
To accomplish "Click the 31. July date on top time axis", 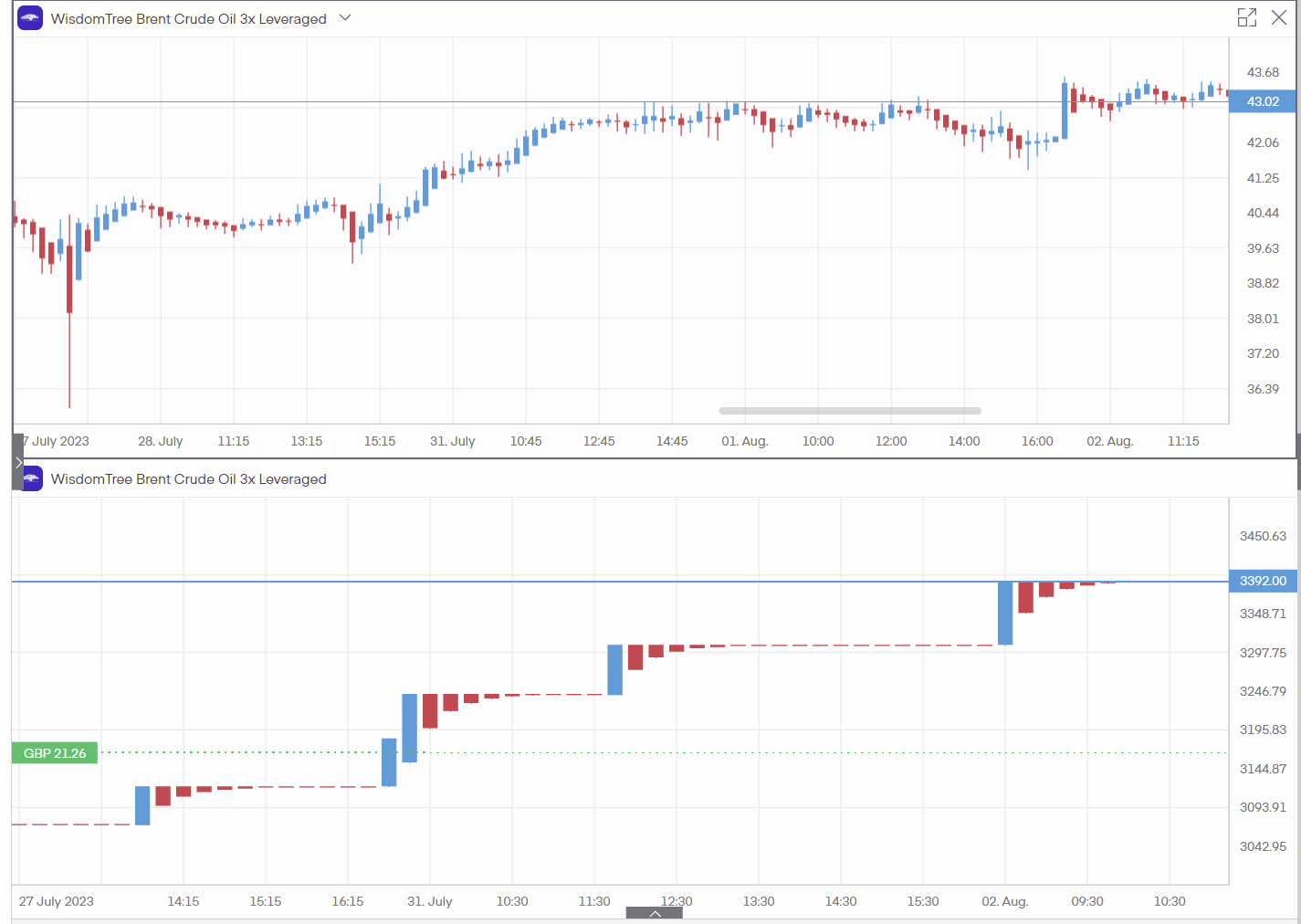I will [453, 441].
